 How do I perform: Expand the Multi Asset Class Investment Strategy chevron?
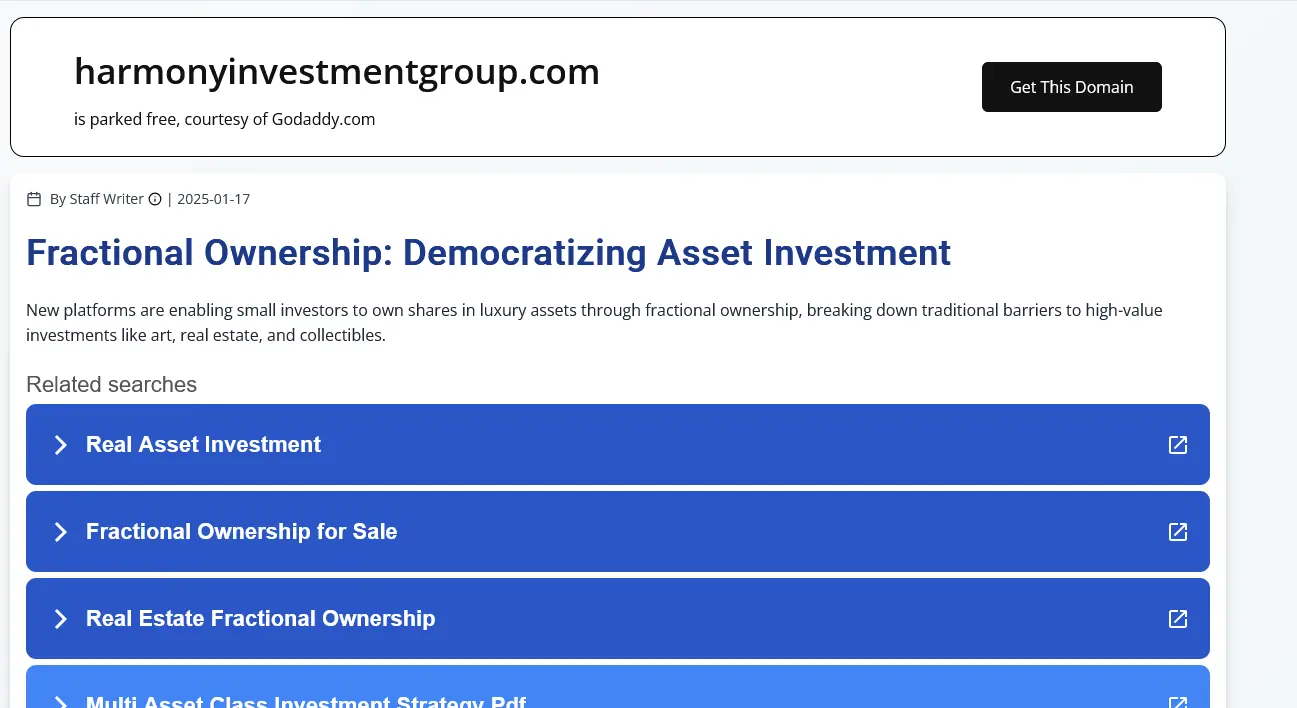pyautogui.click(x=60, y=702)
